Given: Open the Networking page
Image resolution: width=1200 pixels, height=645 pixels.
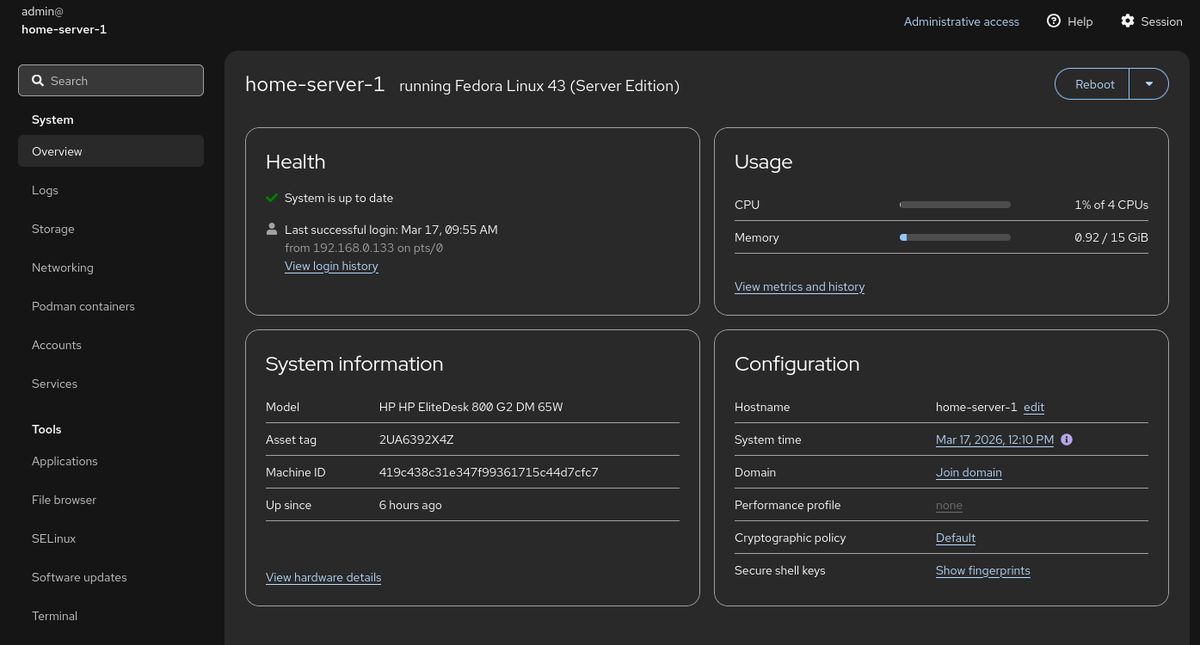Looking at the screenshot, I should point(62,267).
